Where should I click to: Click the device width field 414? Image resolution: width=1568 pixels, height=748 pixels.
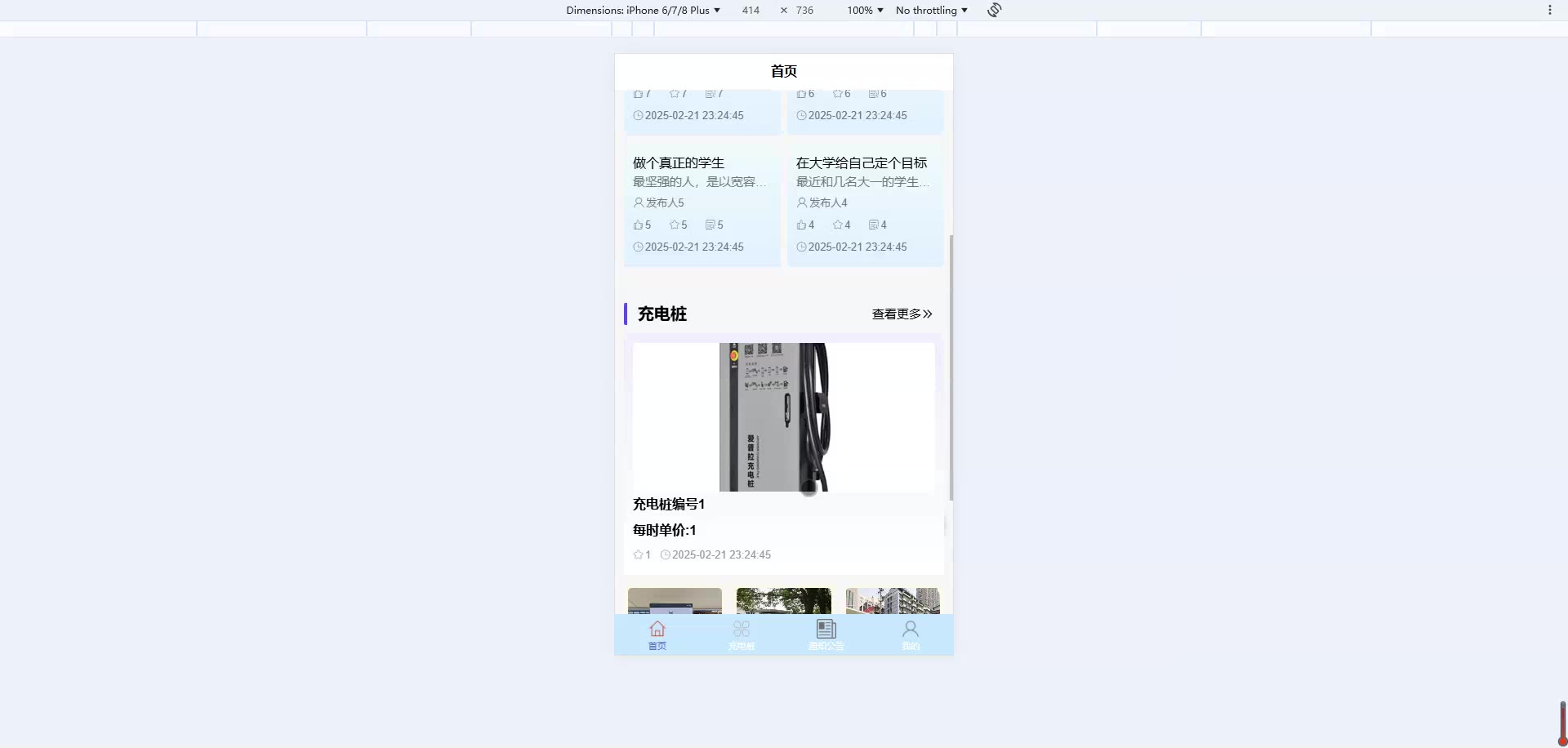[751, 10]
